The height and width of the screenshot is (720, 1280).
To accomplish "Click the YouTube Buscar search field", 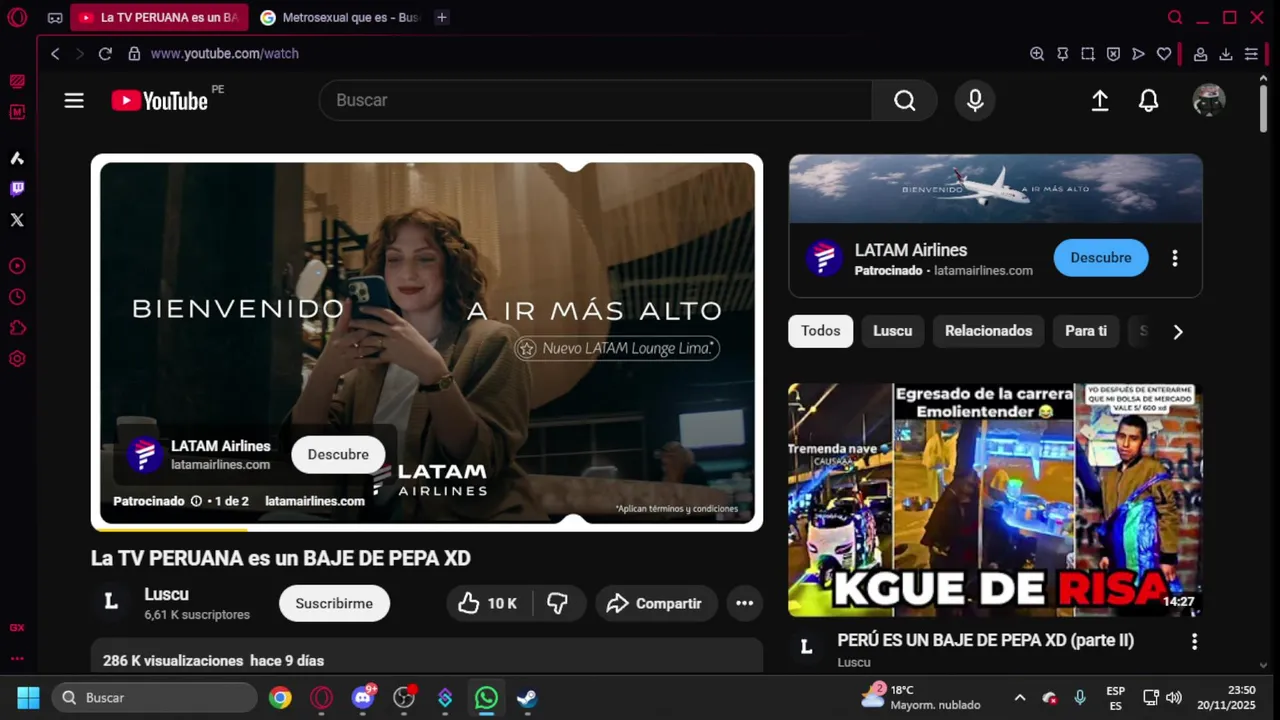I will (x=595, y=100).
